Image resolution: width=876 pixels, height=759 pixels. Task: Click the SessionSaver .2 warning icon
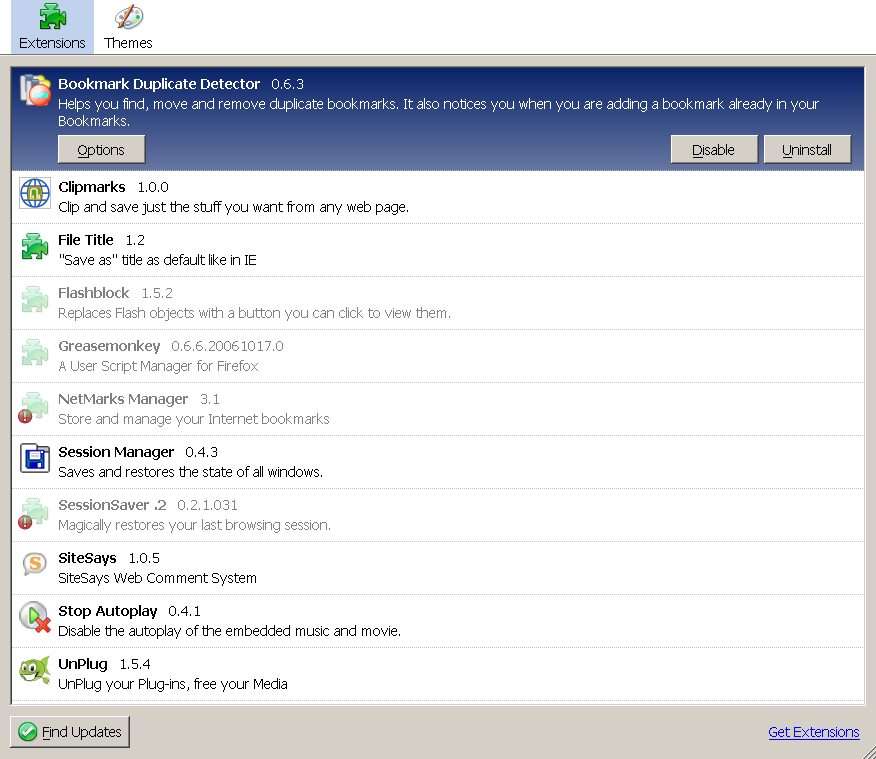click(25, 522)
